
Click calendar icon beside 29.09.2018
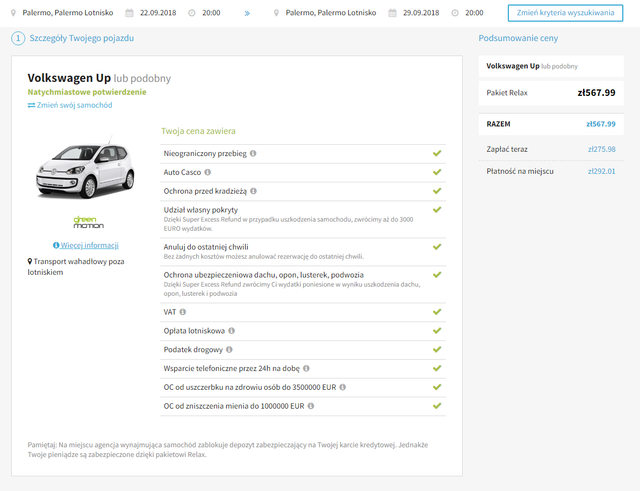(392, 13)
